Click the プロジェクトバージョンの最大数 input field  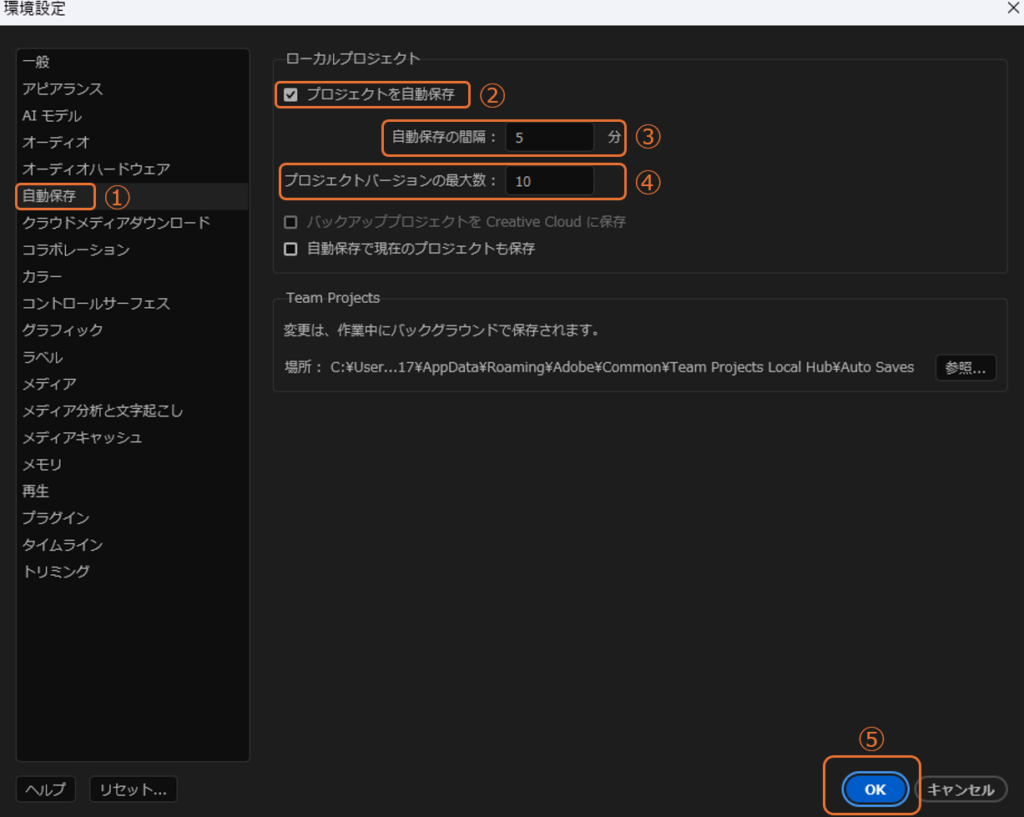[549, 181]
